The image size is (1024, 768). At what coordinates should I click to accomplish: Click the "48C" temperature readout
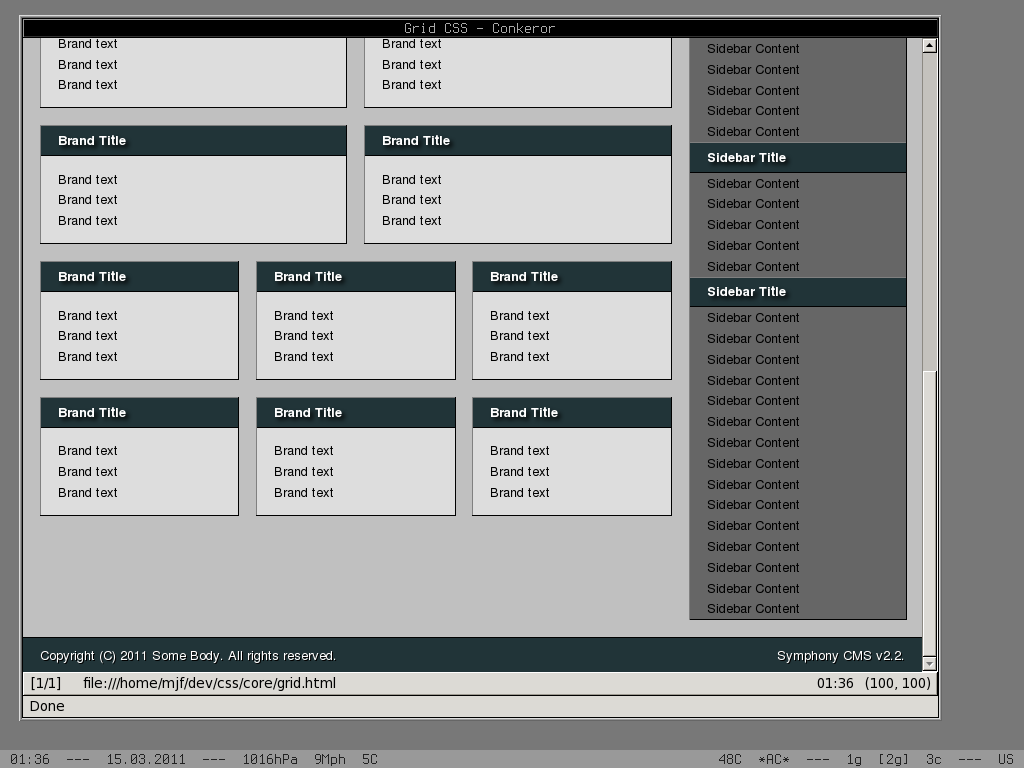[730, 759]
